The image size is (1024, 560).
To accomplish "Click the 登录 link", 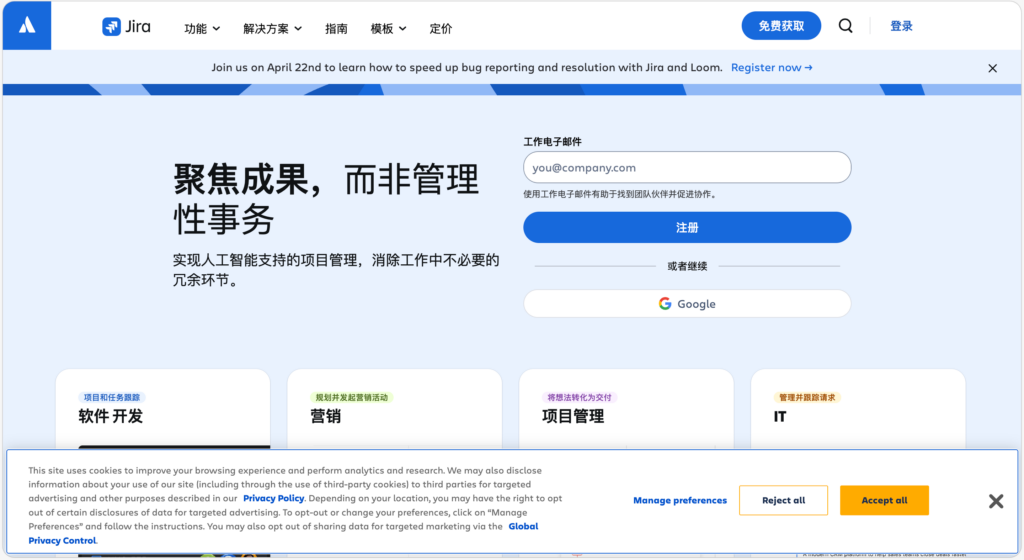I will click(901, 26).
